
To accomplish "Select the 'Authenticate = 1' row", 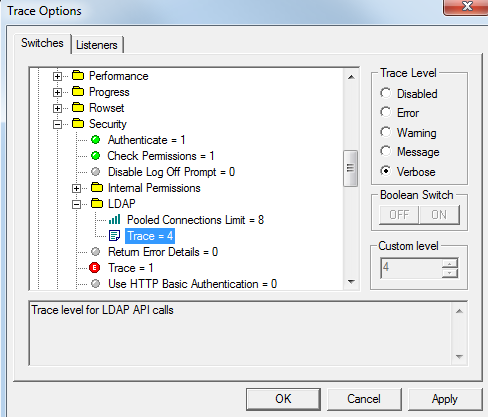I will coord(146,140).
